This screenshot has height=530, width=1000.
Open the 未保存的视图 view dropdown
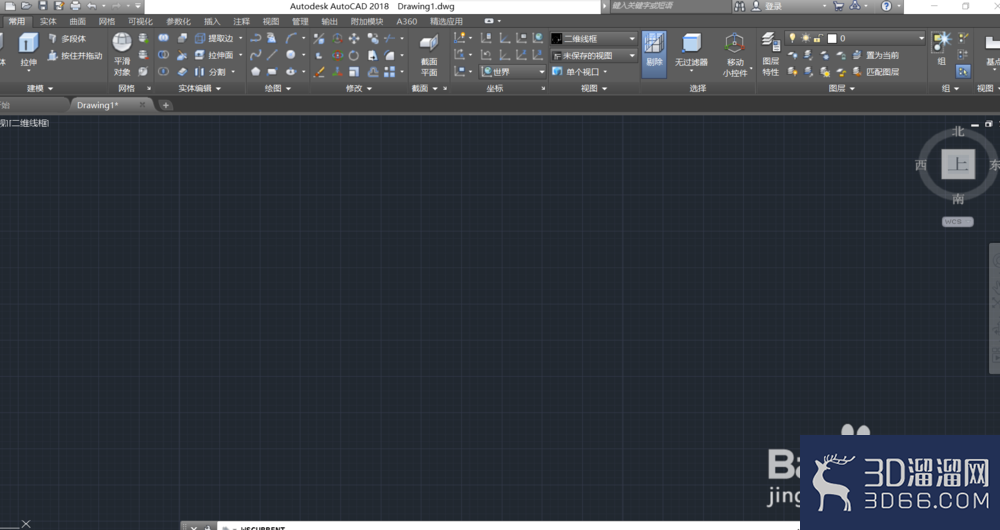click(x=594, y=55)
